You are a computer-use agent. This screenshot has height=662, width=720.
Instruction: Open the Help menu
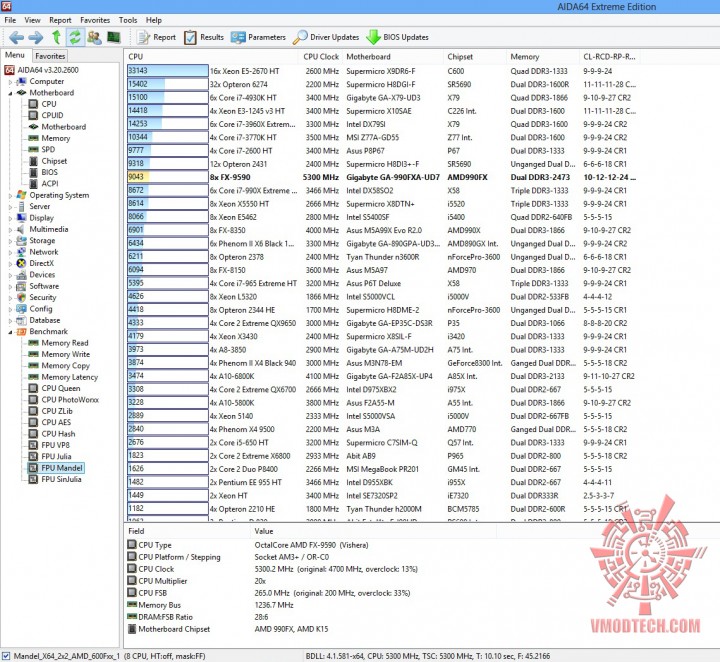[154, 20]
